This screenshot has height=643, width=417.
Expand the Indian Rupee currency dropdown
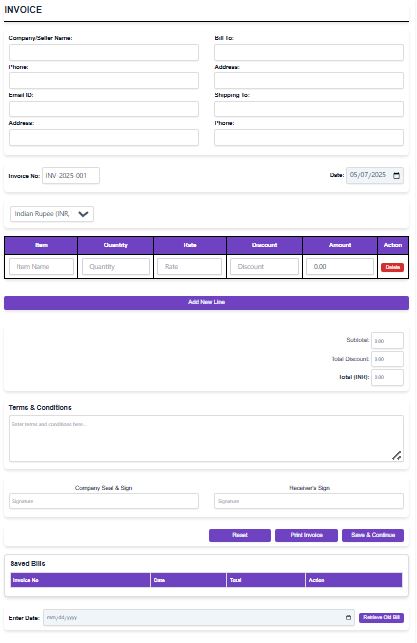[x=52, y=214]
